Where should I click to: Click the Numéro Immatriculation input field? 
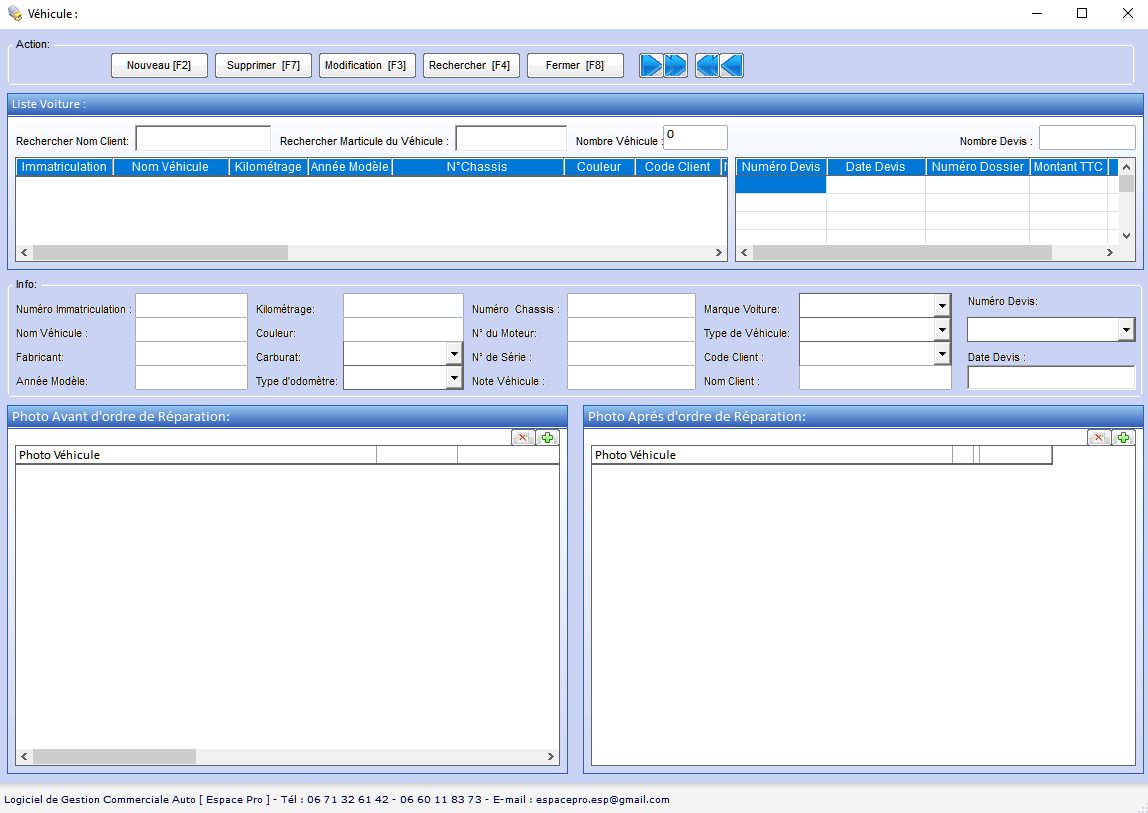coord(191,306)
